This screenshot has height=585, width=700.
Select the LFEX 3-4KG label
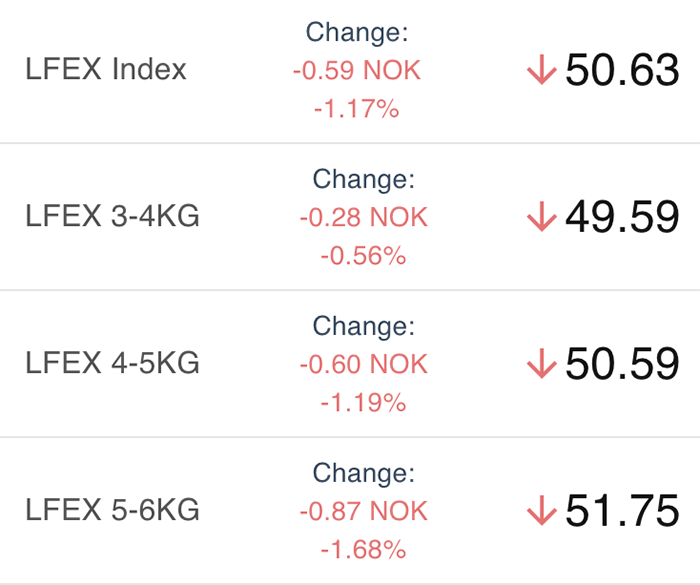point(112,216)
